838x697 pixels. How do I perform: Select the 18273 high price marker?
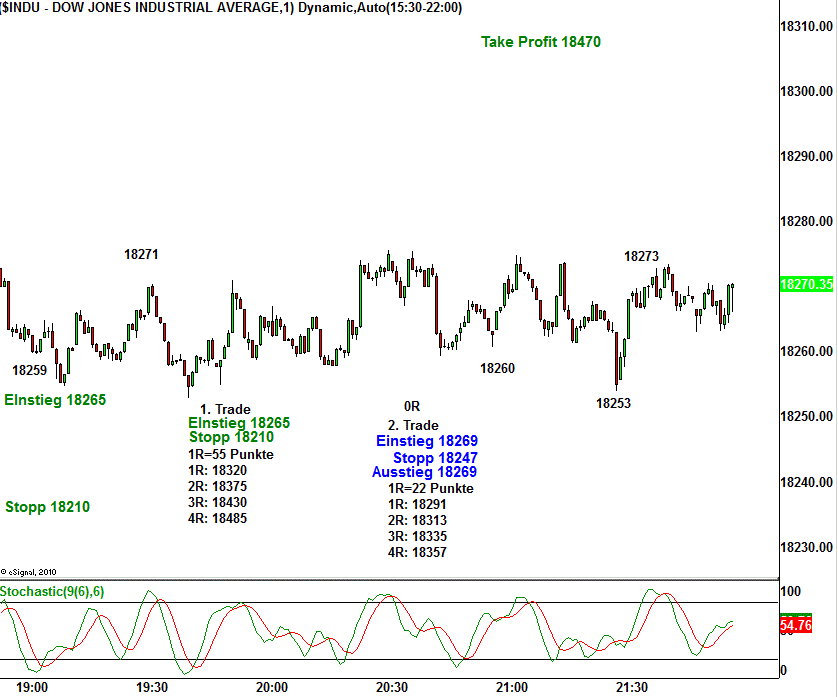pyautogui.click(x=642, y=256)
